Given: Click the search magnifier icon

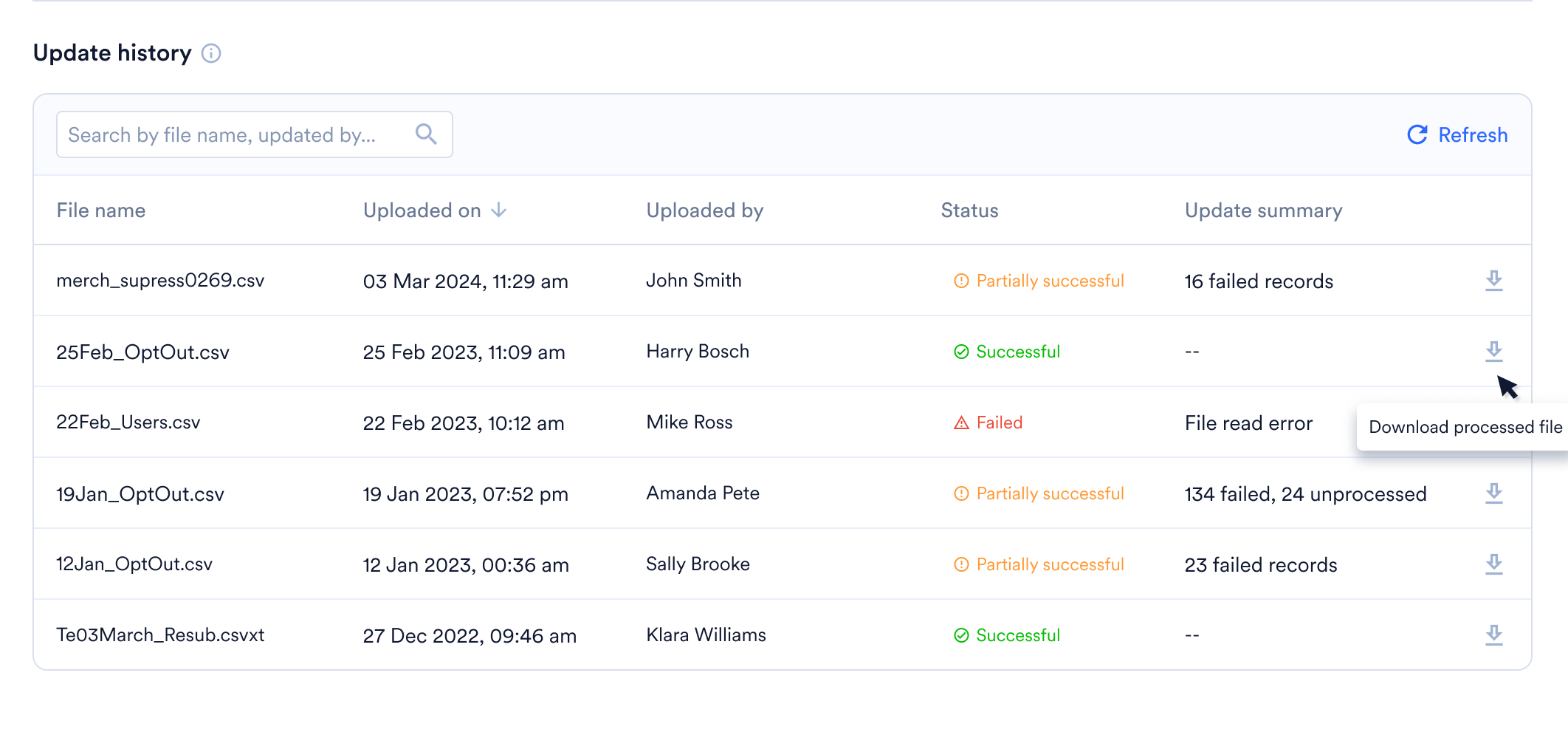Looking at the screenshot, I should click(x=425, y=134).
